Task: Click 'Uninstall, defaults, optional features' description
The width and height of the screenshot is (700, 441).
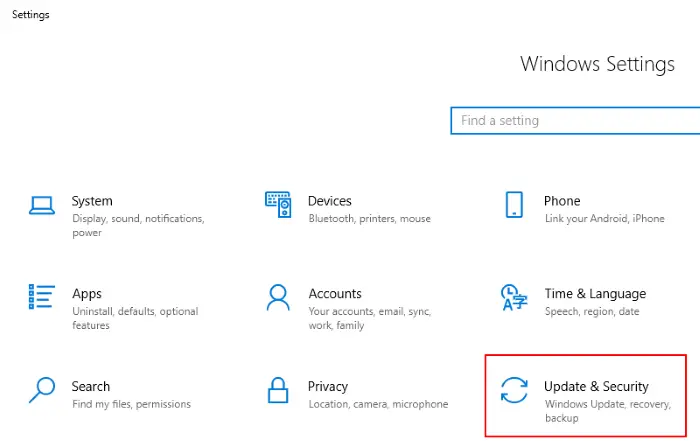Action: pyautogui.click(x=135, y=318)
